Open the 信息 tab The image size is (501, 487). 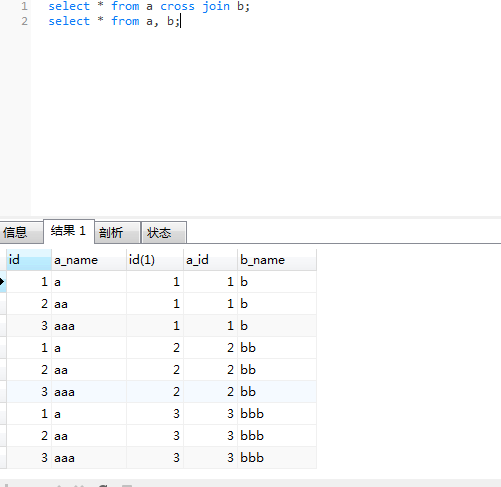coord(21,232)
